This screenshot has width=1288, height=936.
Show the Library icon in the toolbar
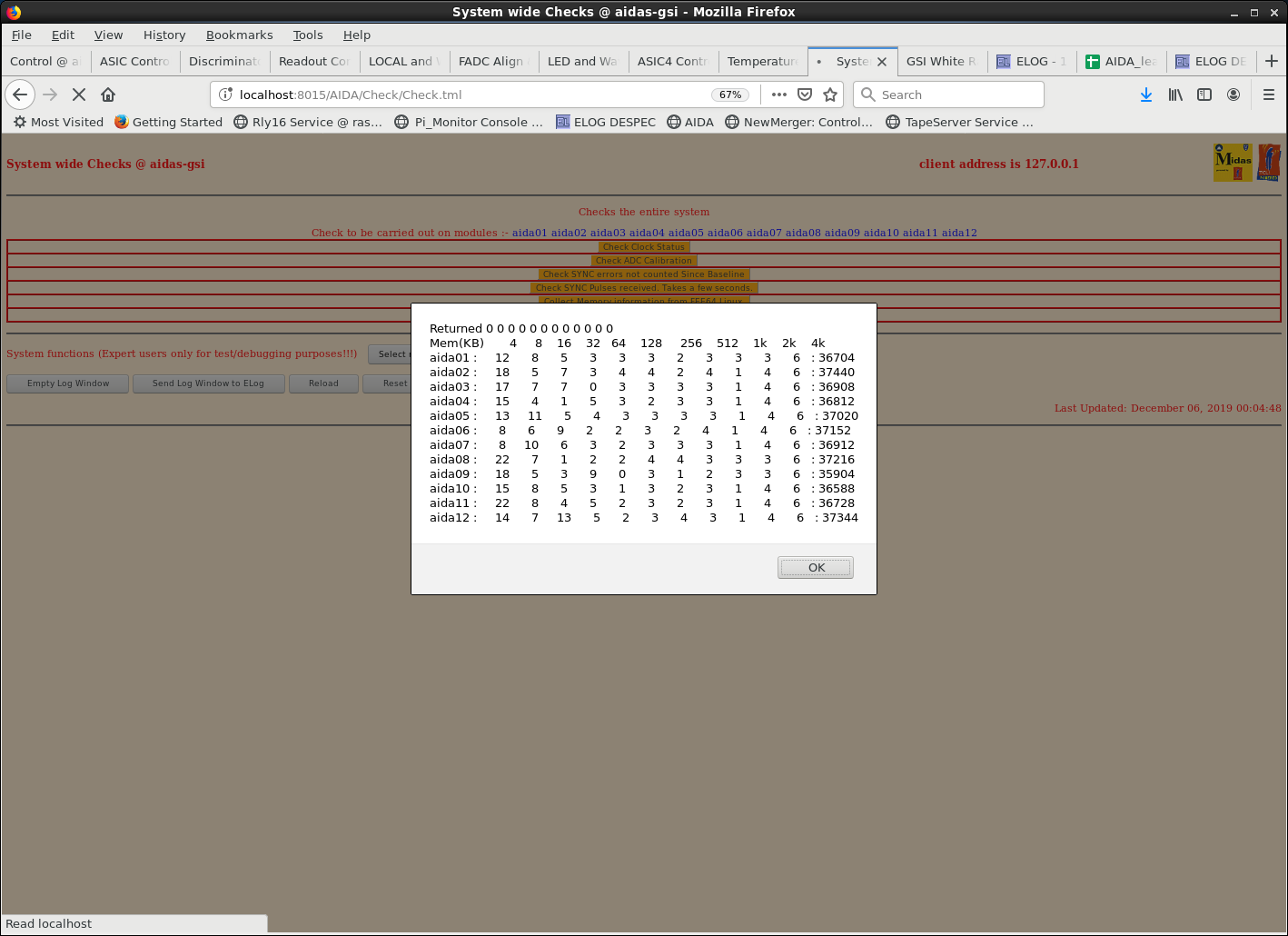click(1175, 95)
